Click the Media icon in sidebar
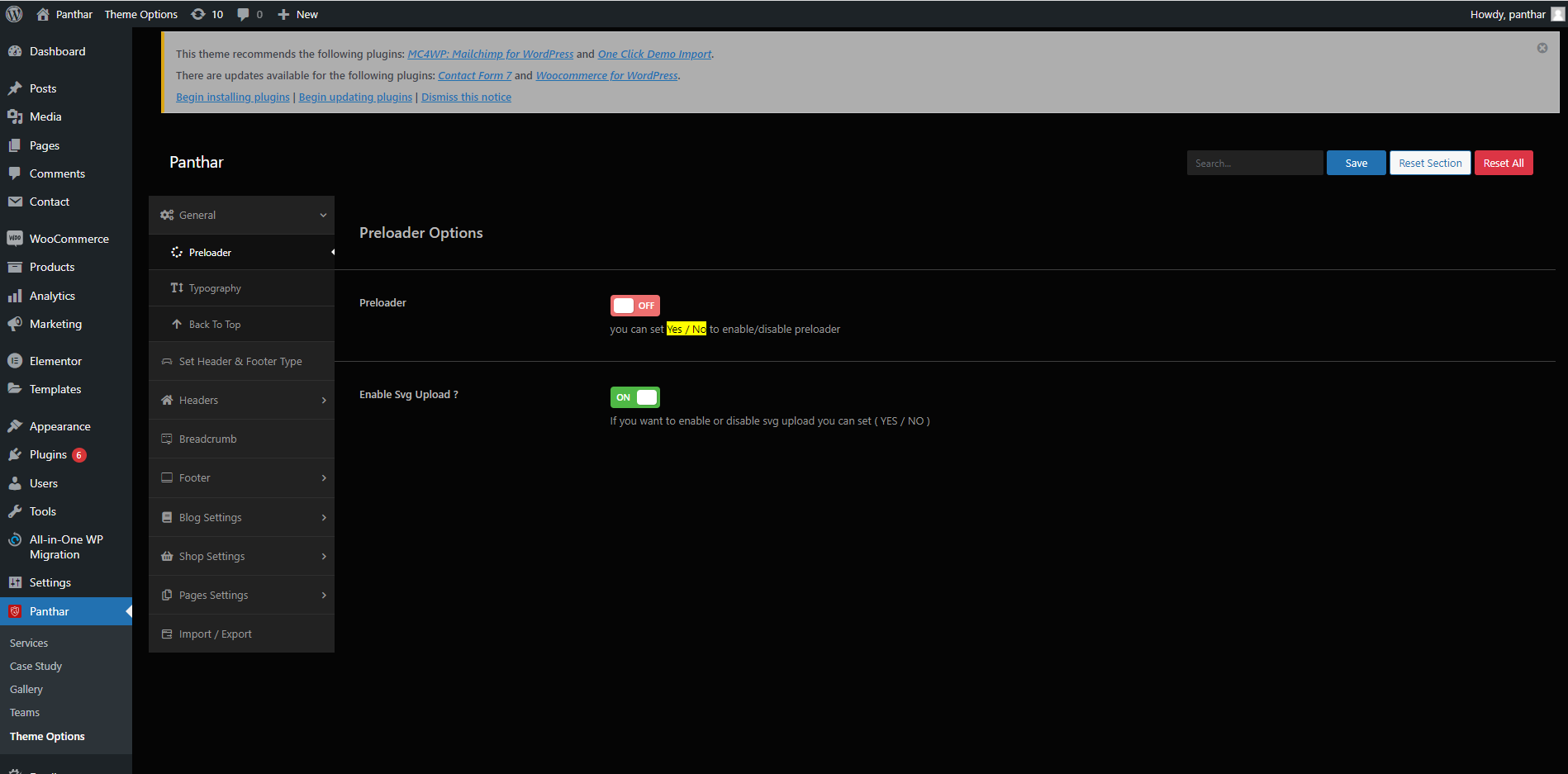This screenshot has height=774, width=1568. 15,116
